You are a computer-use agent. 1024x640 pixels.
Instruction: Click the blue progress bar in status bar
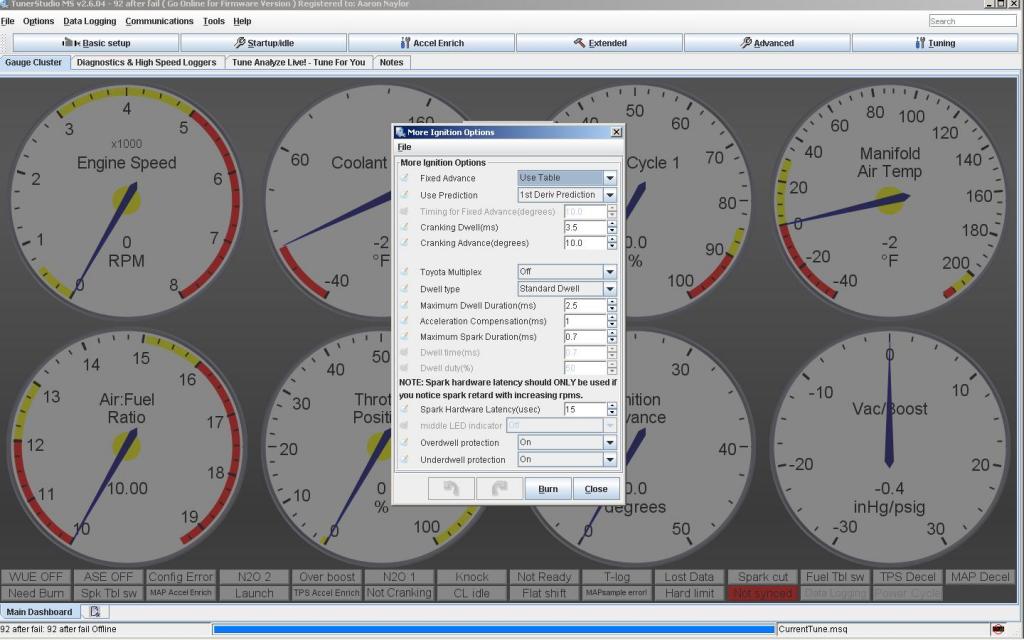[494, 629]
